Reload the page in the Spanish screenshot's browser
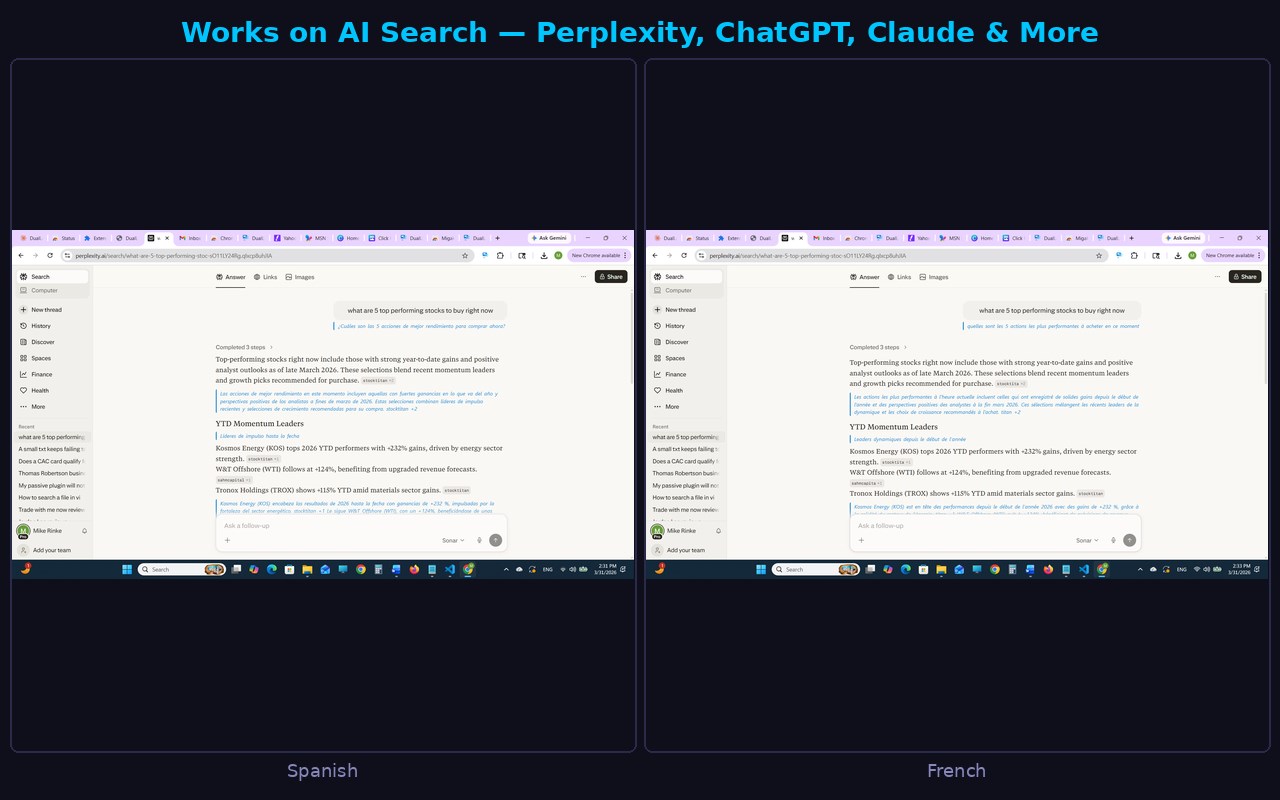Viewport: 1280px width, 800px height. click(50, 256)
